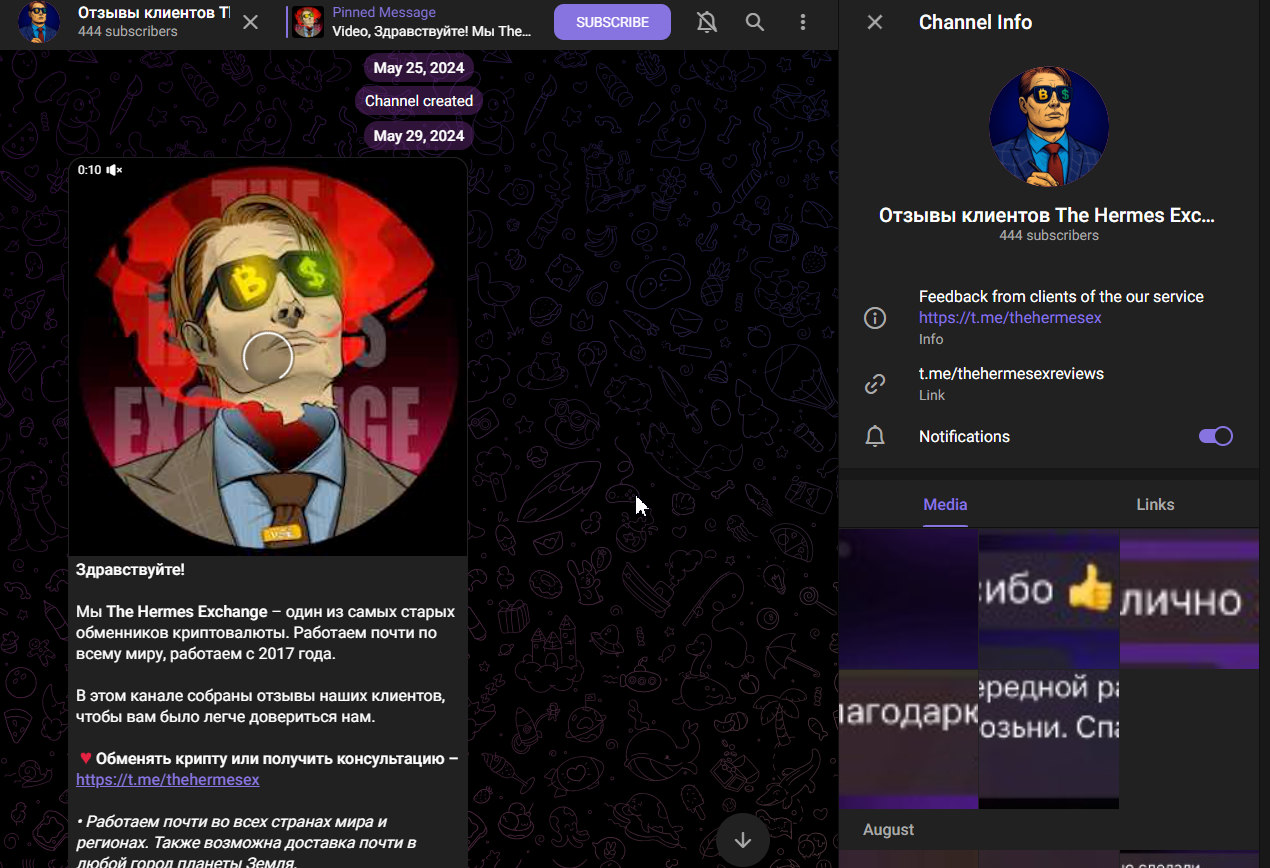Toggle the Notifications switch
This screenshot has height=868, width=1270.
point(1216,436)
